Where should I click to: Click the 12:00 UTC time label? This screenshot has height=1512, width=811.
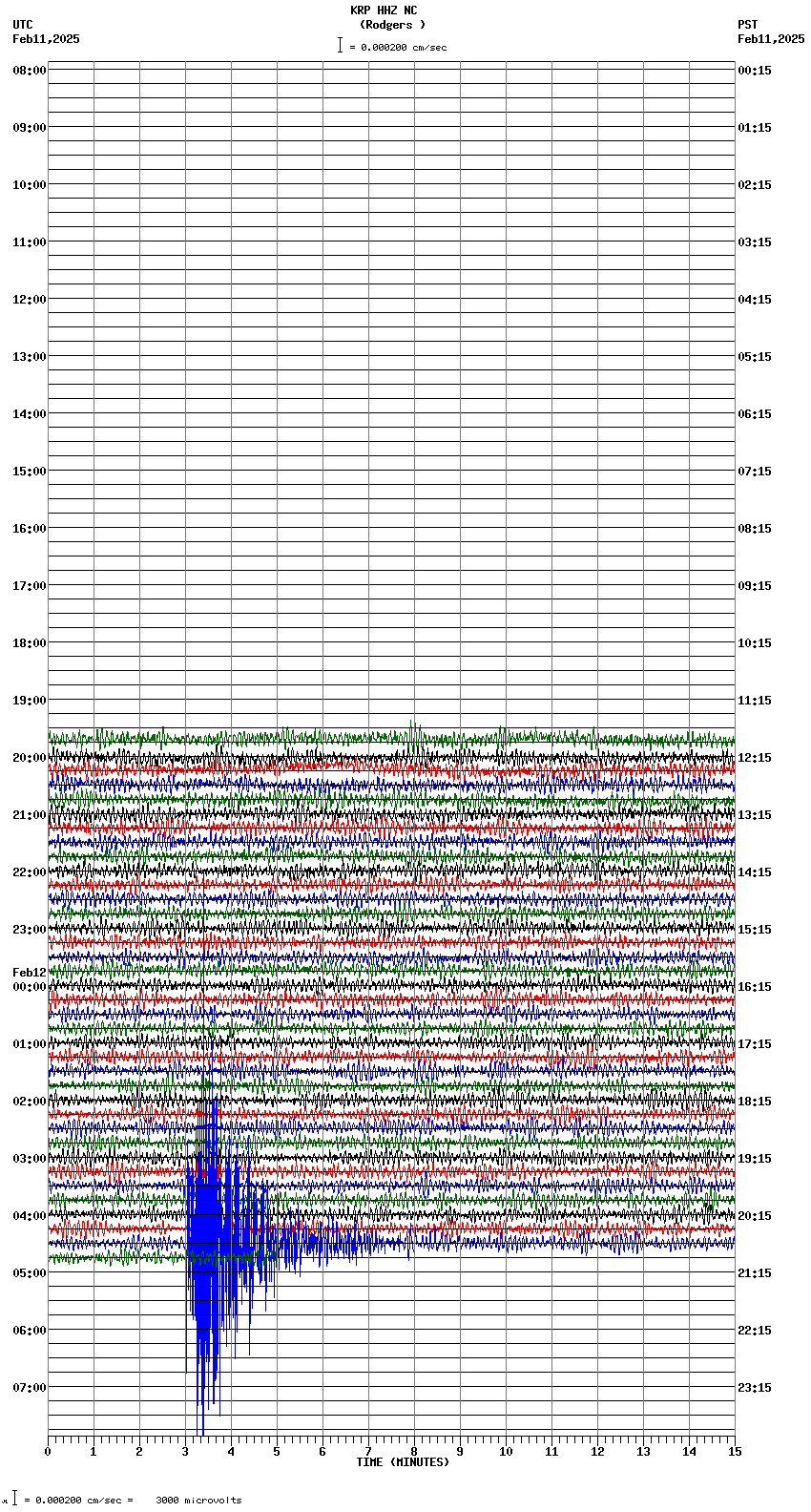[x=30, y=300]
